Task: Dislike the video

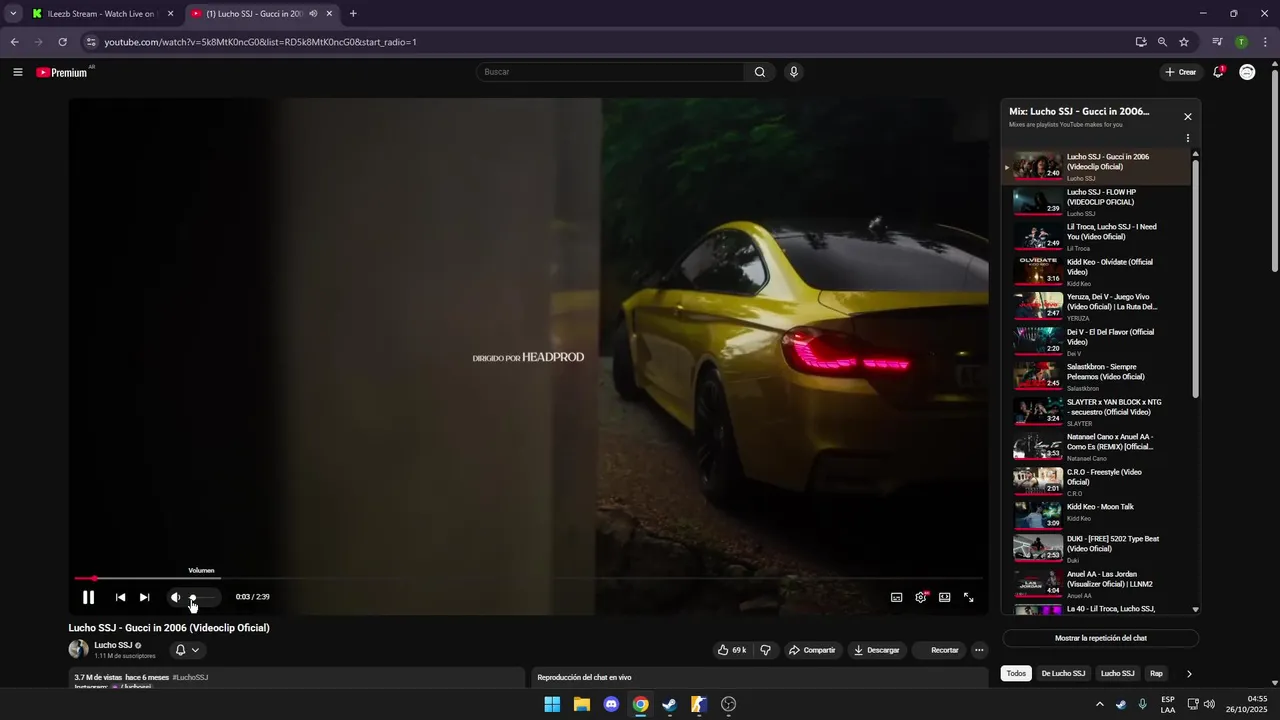Action: (x=765, y=650)
